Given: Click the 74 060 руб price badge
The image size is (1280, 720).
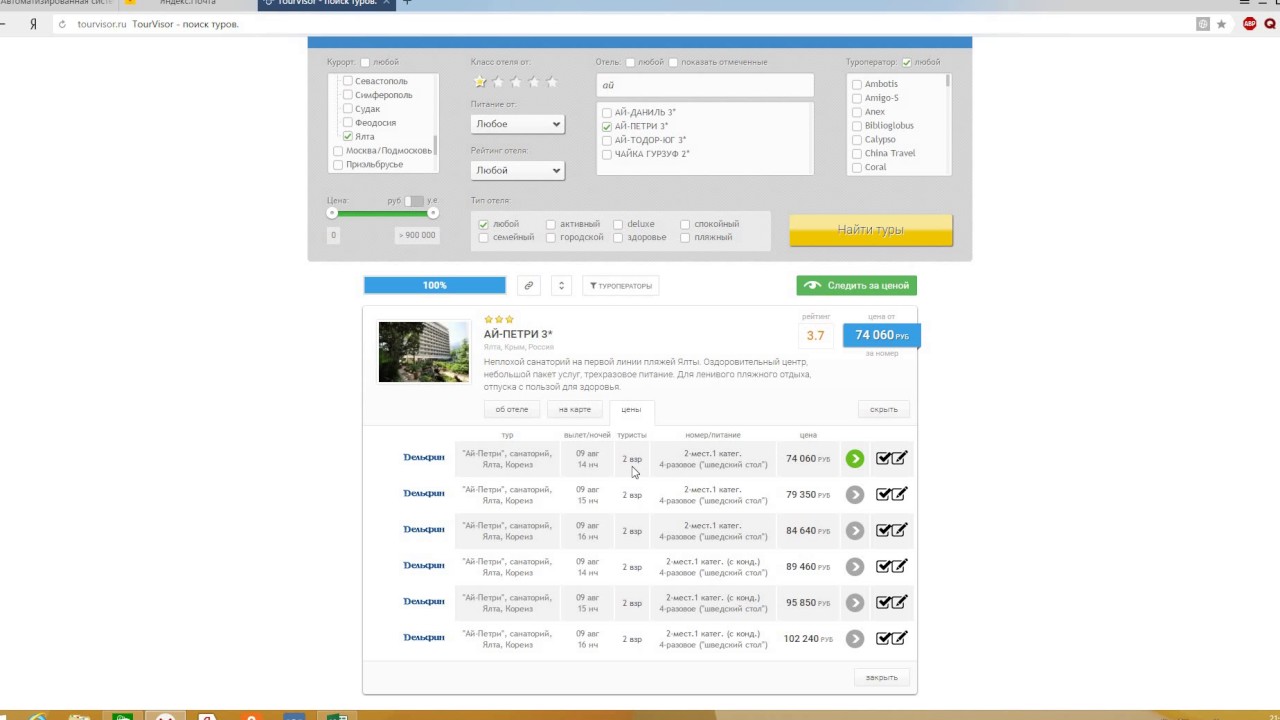Looking at the screenshot, I should tap(881, 335).
